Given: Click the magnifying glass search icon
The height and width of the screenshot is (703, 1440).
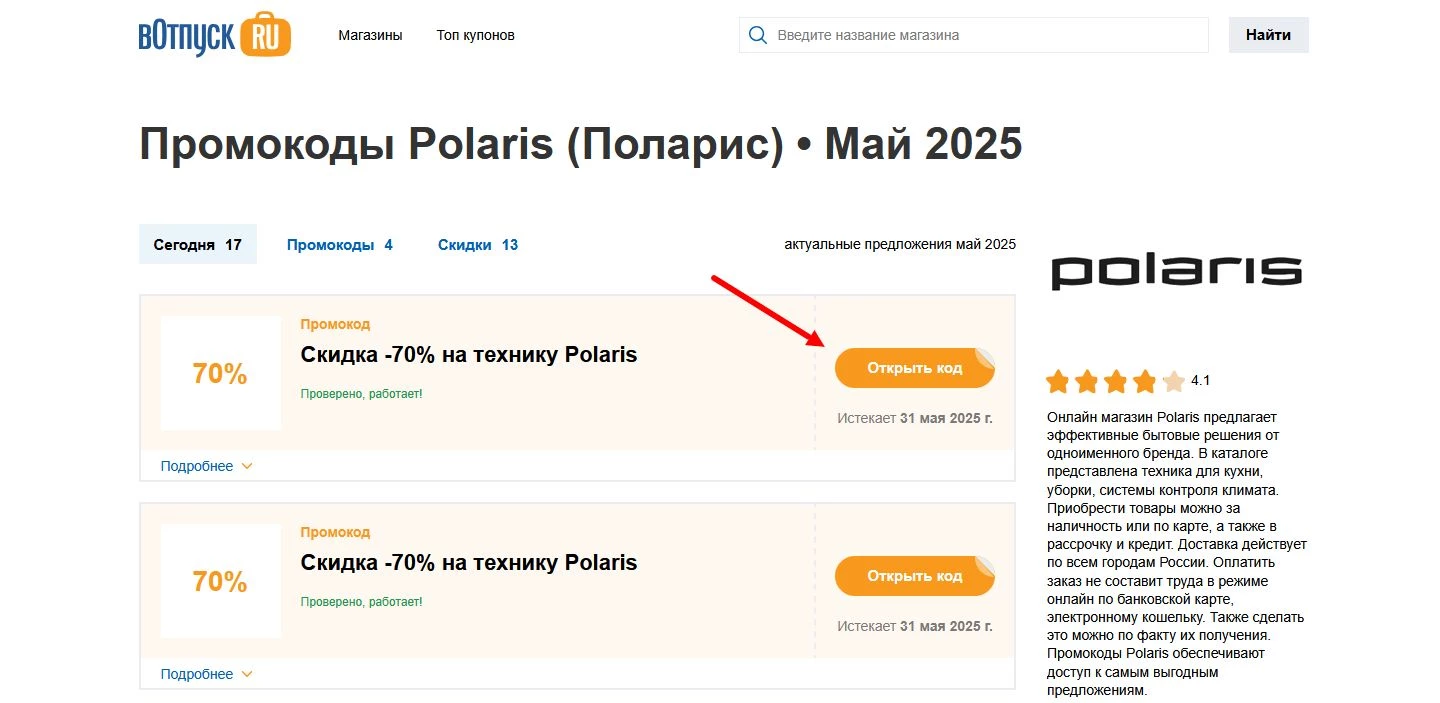Looking at the screenshot, I should coord(757,34).
